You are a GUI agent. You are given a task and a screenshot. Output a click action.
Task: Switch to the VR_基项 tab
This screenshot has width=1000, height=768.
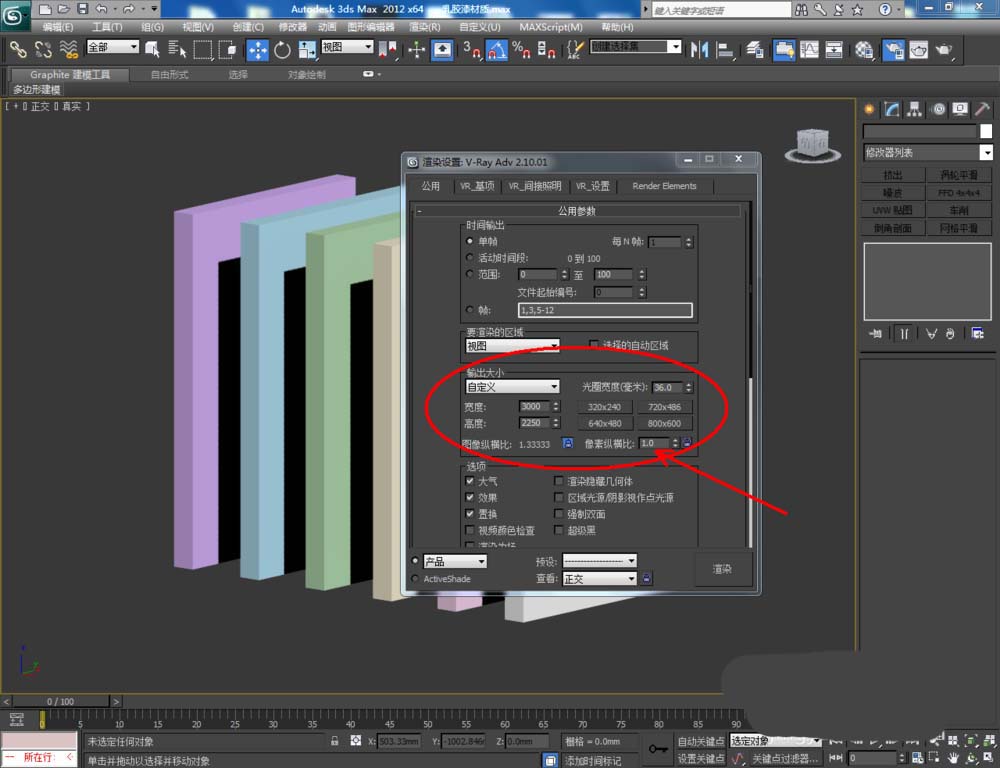tap(478, 186)
